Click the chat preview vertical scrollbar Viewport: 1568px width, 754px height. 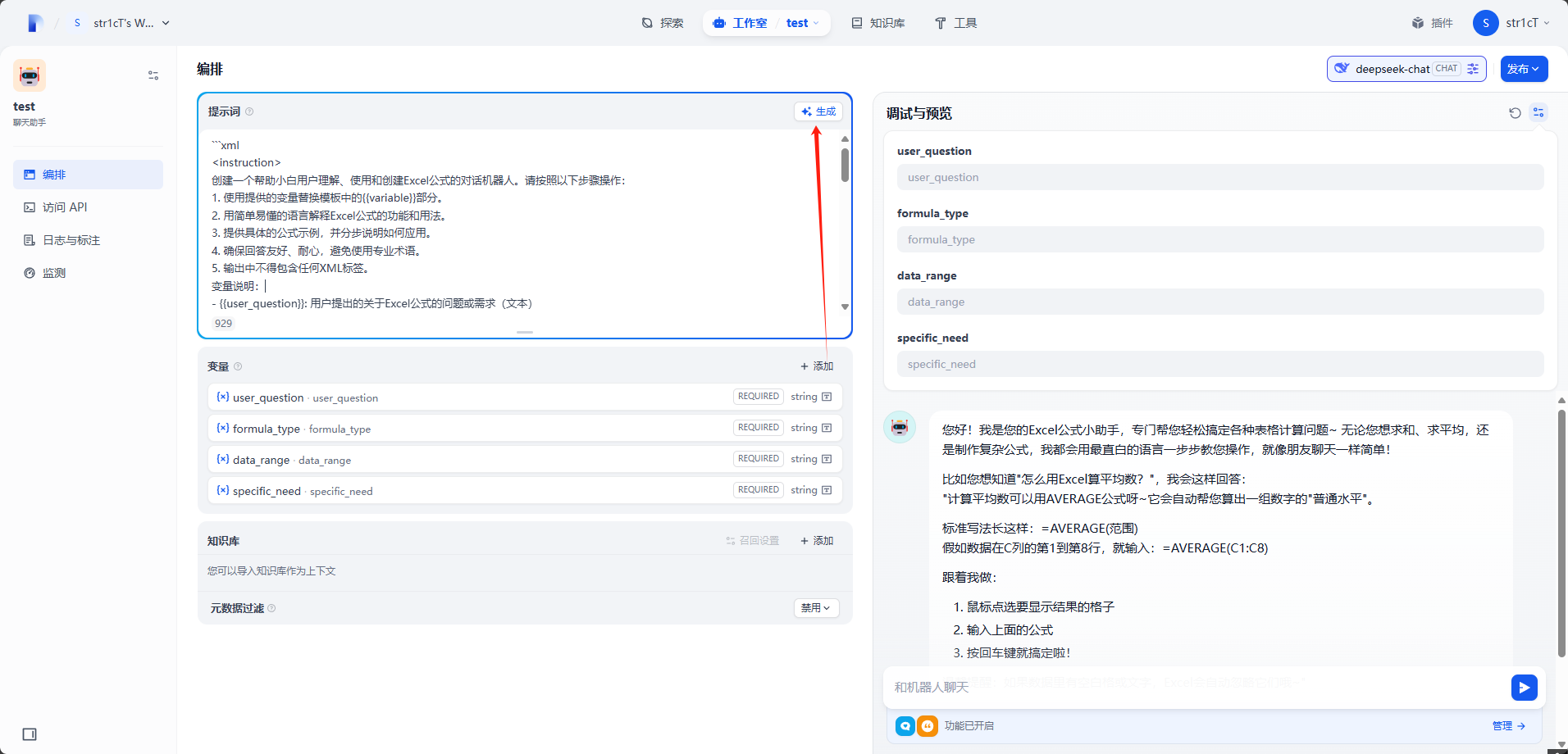1561,533
